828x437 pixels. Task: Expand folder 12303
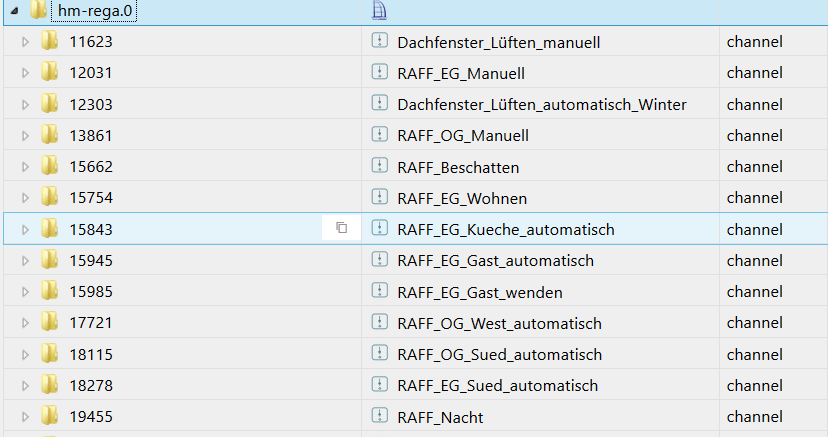pyautogui.click(x=26, y=104)
